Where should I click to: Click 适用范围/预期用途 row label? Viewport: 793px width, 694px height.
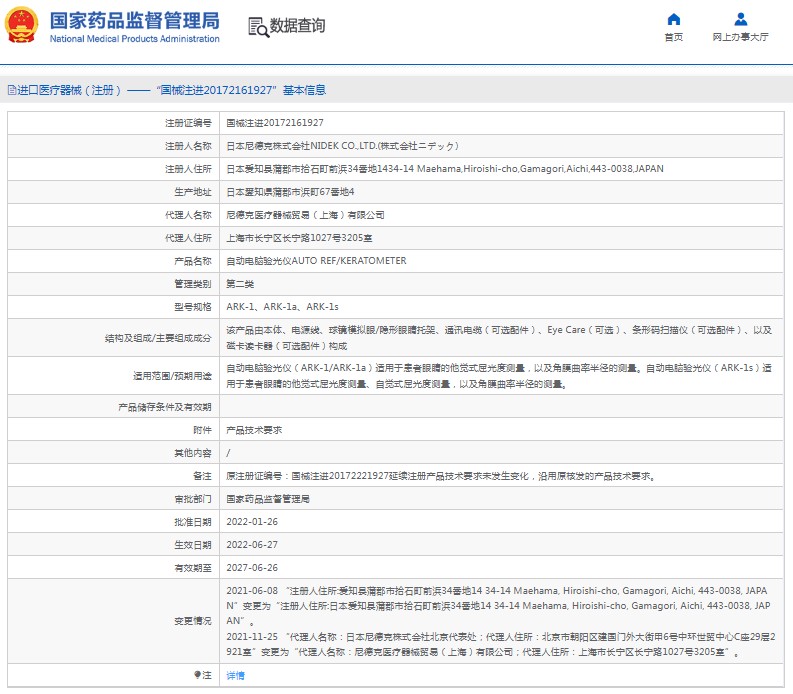point(172,376)
